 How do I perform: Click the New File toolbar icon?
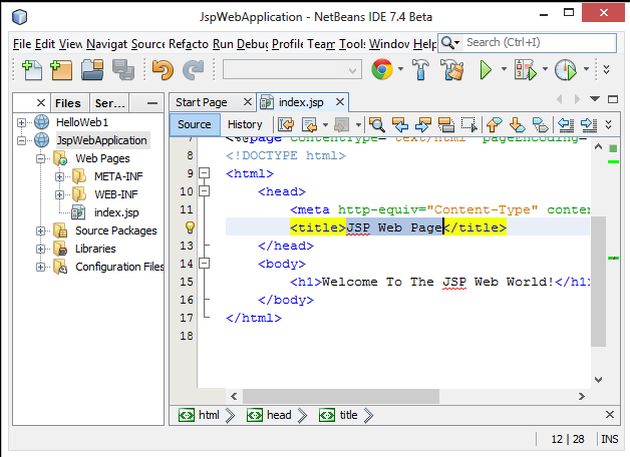coord(32,70)
